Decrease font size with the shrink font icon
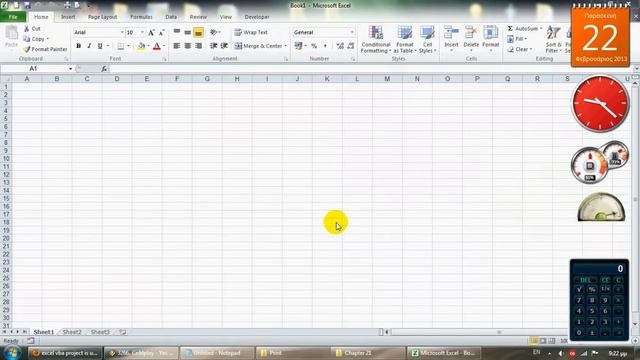This screenshot has width=640, height=360. point(162,32)
